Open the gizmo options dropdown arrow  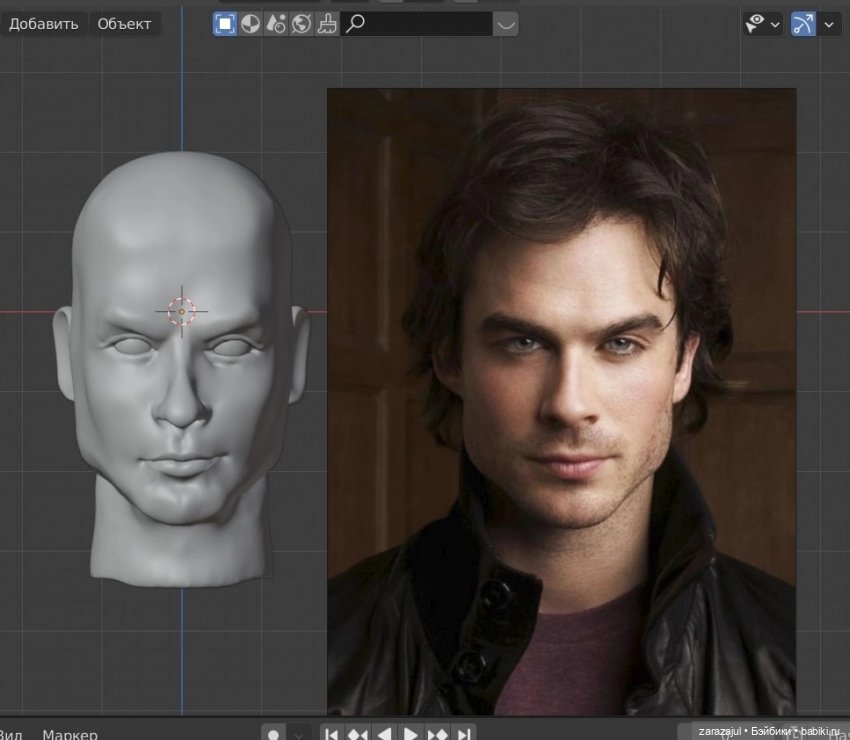point(829,24)
